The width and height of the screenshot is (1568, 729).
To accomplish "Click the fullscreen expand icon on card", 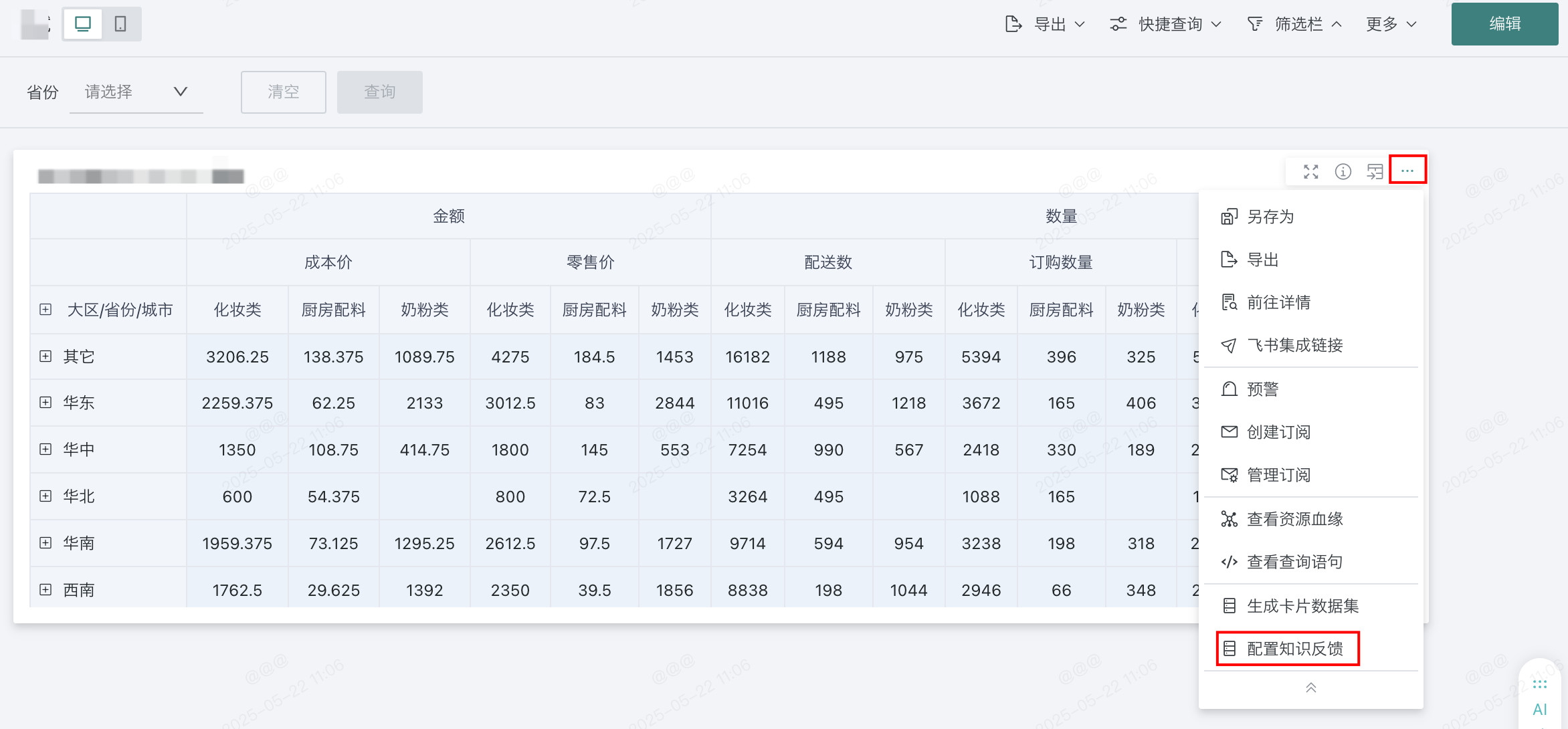I will coord(1310,172).
